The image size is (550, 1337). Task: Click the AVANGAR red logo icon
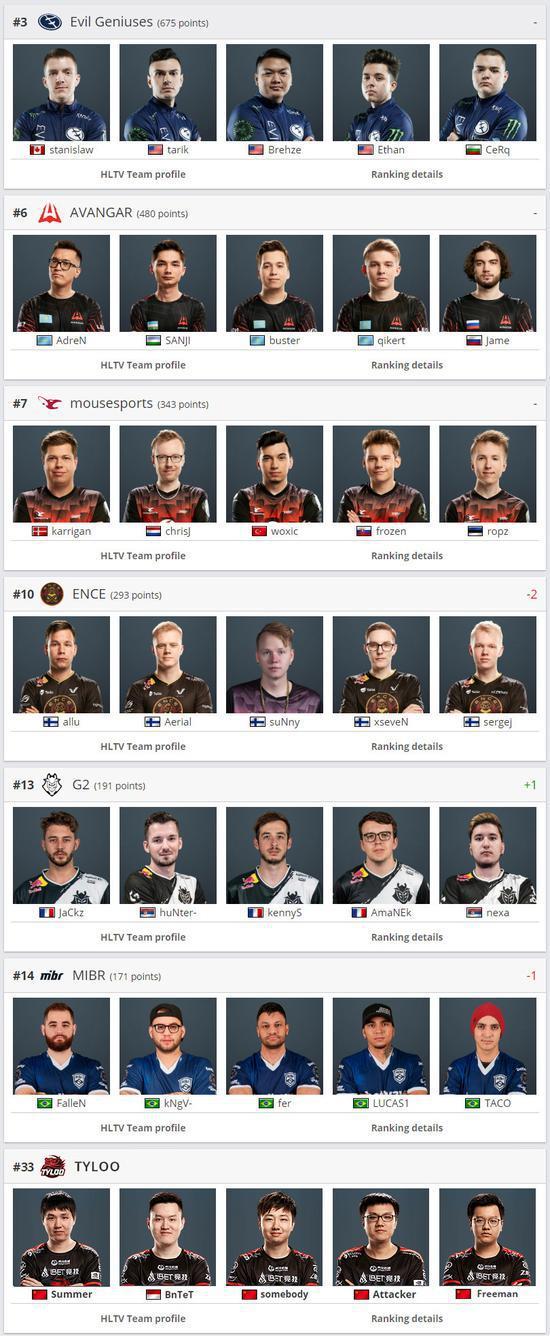[50, 213]
